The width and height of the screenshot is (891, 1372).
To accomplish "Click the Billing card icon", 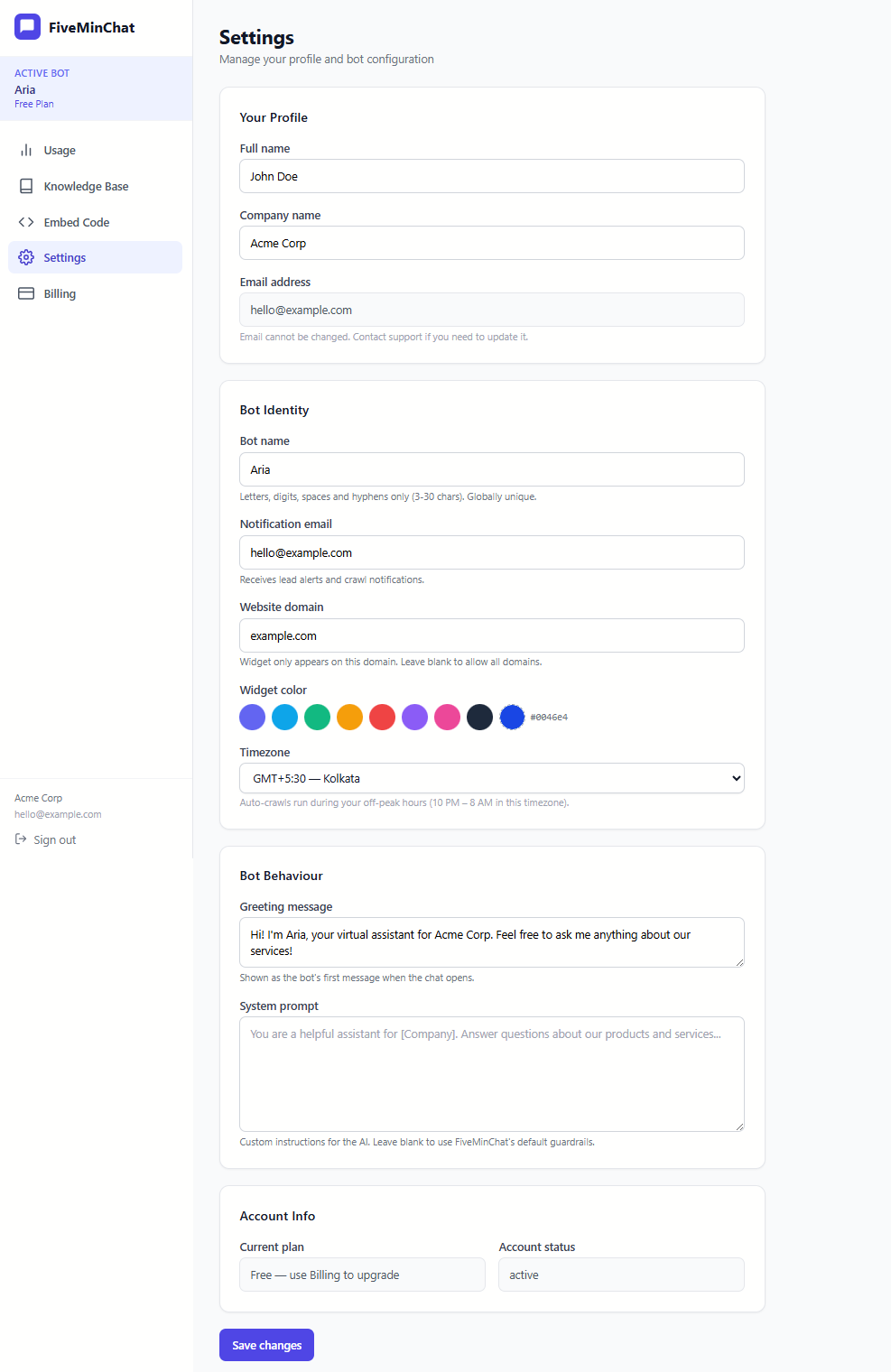I will coord(26,293).
